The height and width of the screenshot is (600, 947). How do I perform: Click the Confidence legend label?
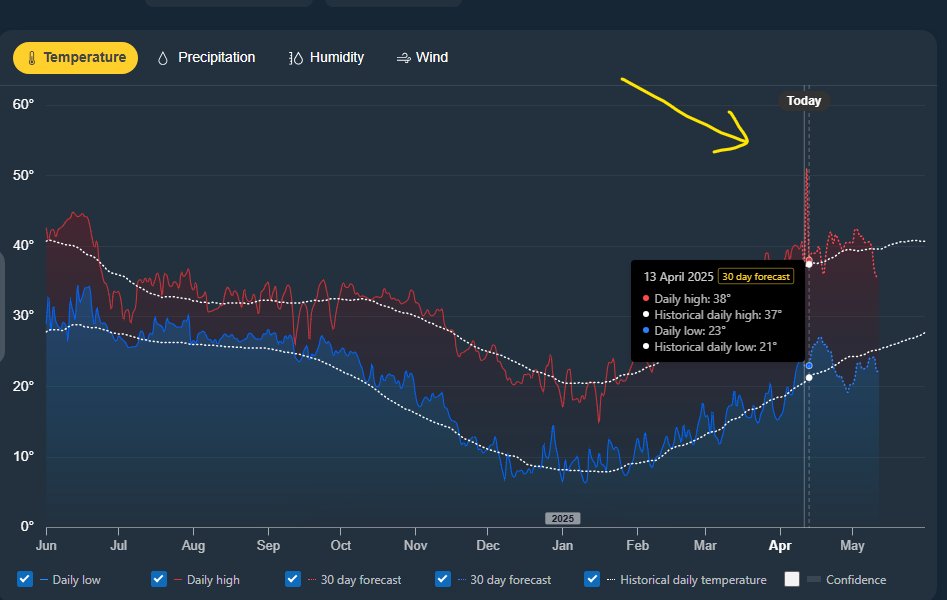click(856, 579)
